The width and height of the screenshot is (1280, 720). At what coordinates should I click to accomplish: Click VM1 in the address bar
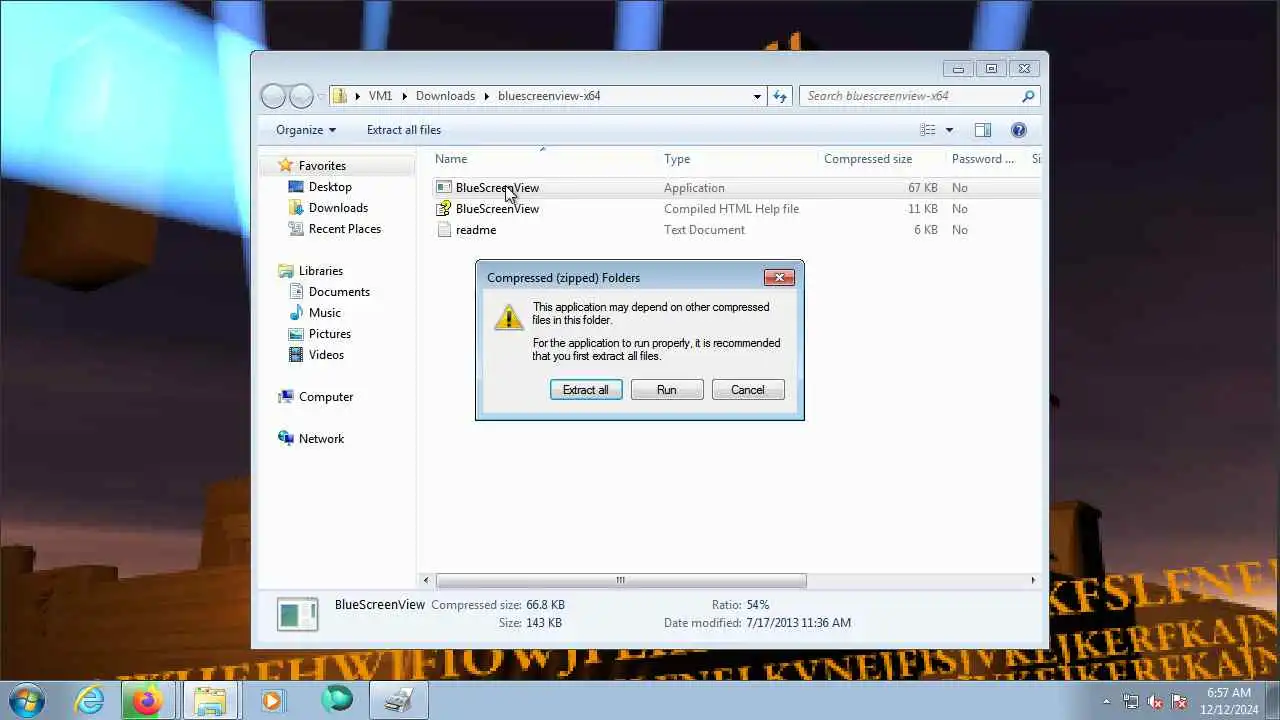pyautogui.click(x=380, y=96)
